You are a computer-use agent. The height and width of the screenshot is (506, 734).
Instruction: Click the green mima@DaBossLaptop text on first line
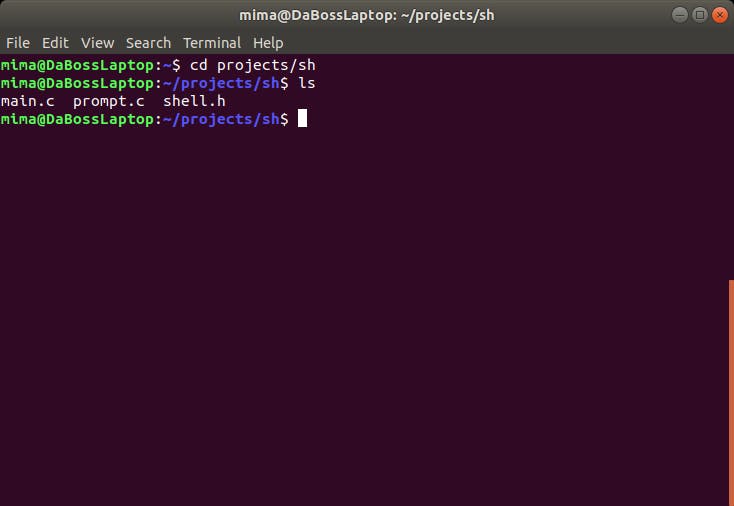(x=78, y=66)
